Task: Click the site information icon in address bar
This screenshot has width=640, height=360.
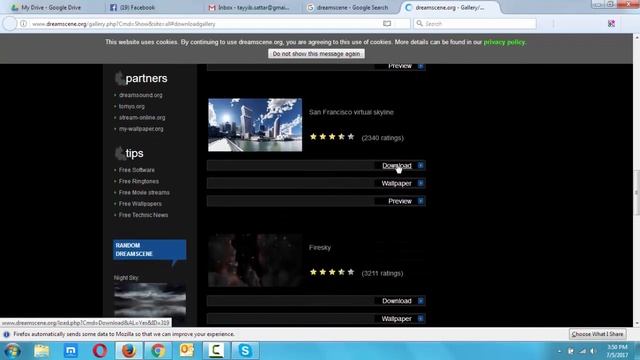Action: [x=23, y=24]
